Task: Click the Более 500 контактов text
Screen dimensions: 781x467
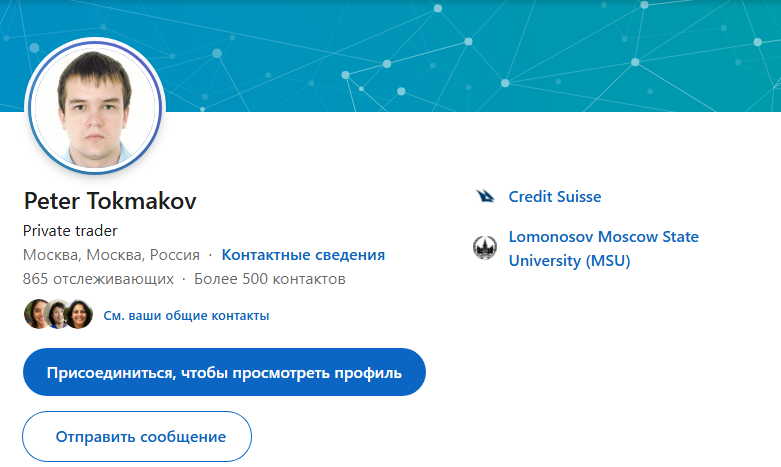Action: (270, 279)
